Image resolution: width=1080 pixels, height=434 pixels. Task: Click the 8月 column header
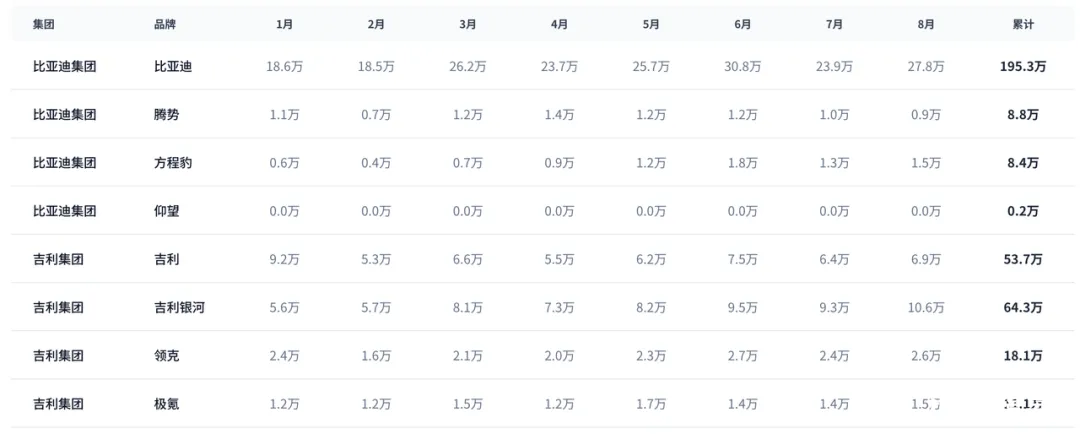tap(926, 23)
